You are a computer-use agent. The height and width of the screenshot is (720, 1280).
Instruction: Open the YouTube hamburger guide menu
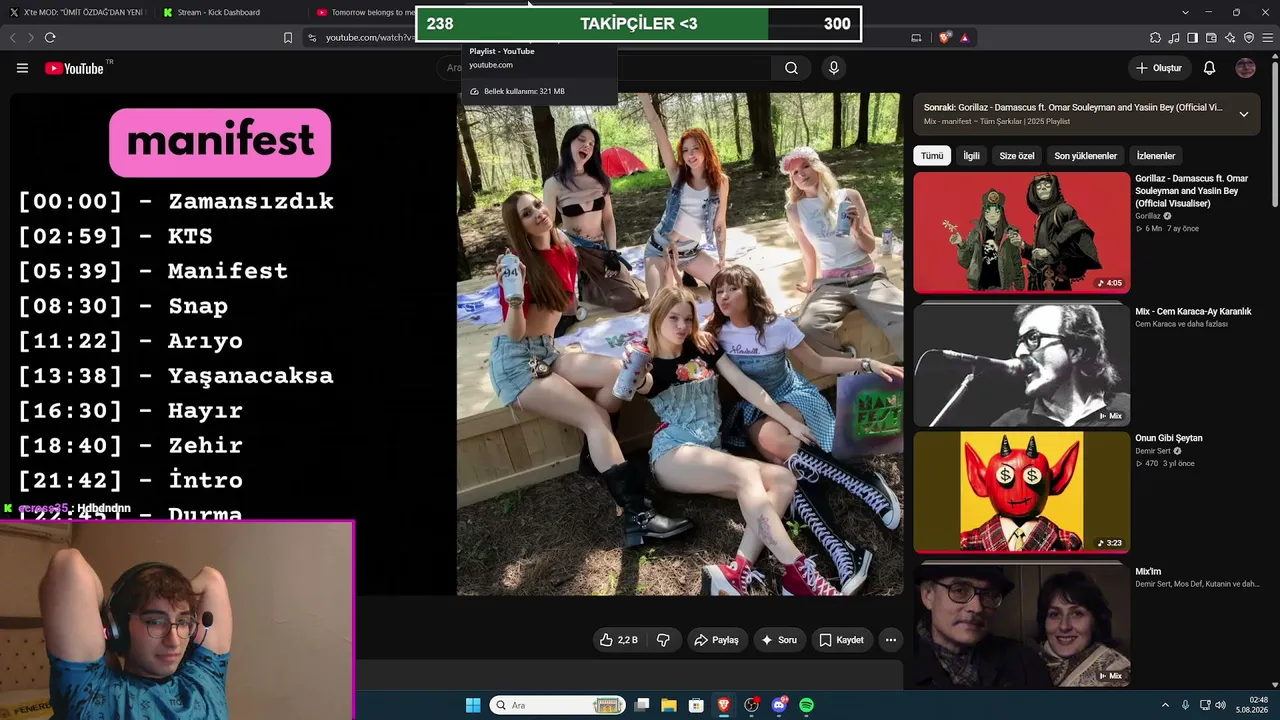[22, 68]
